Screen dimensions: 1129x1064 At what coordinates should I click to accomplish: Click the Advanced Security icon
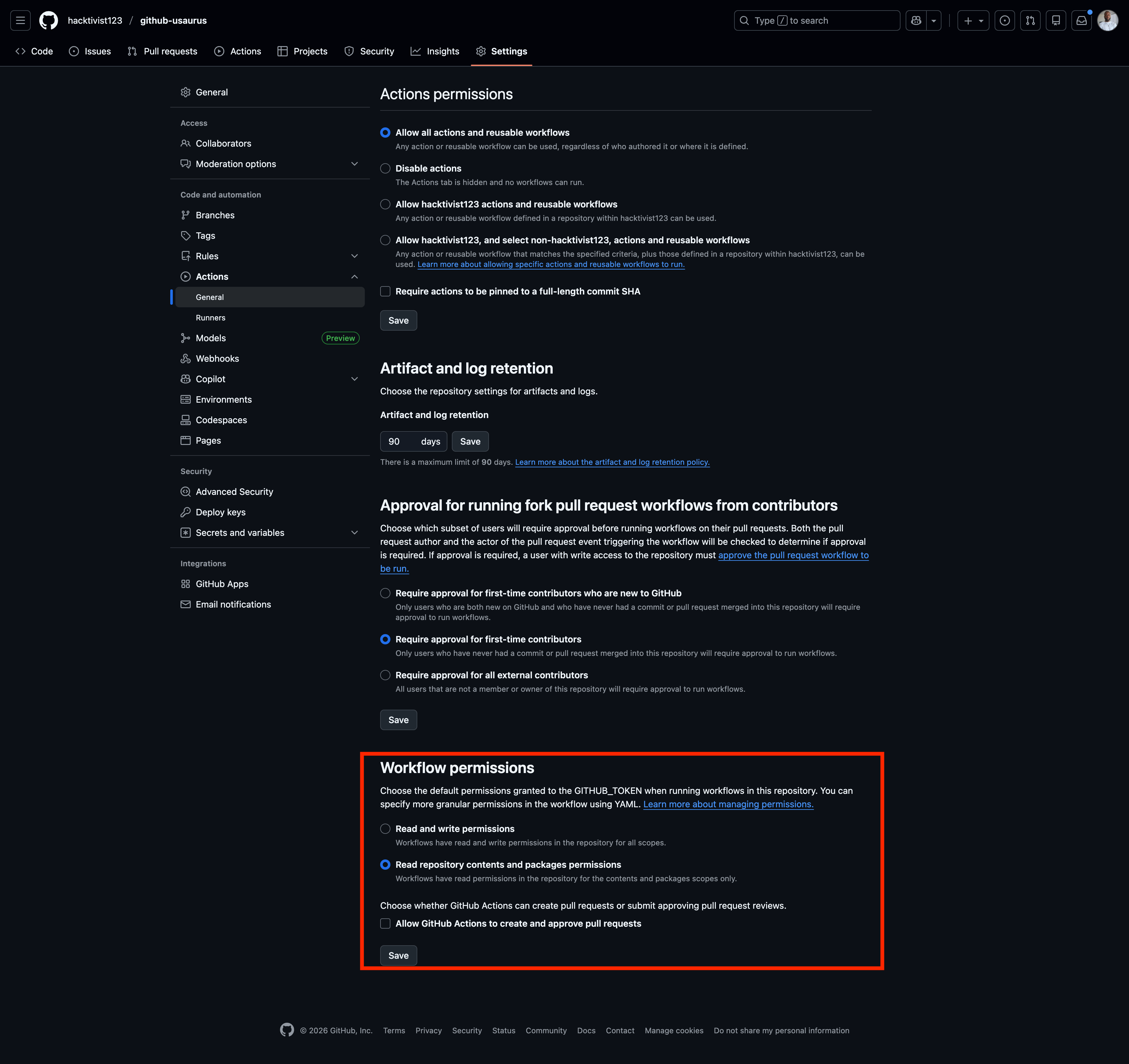(x=185, y=491)
